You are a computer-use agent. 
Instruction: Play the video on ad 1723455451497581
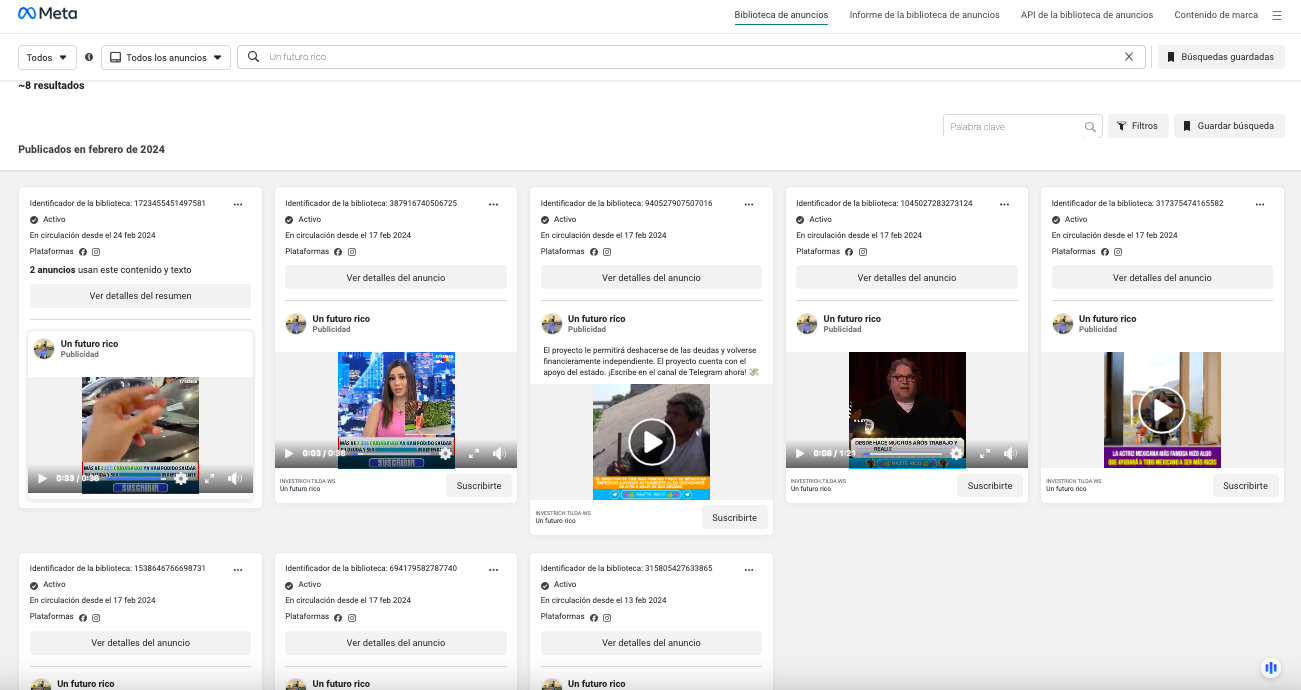pos(42,479)
